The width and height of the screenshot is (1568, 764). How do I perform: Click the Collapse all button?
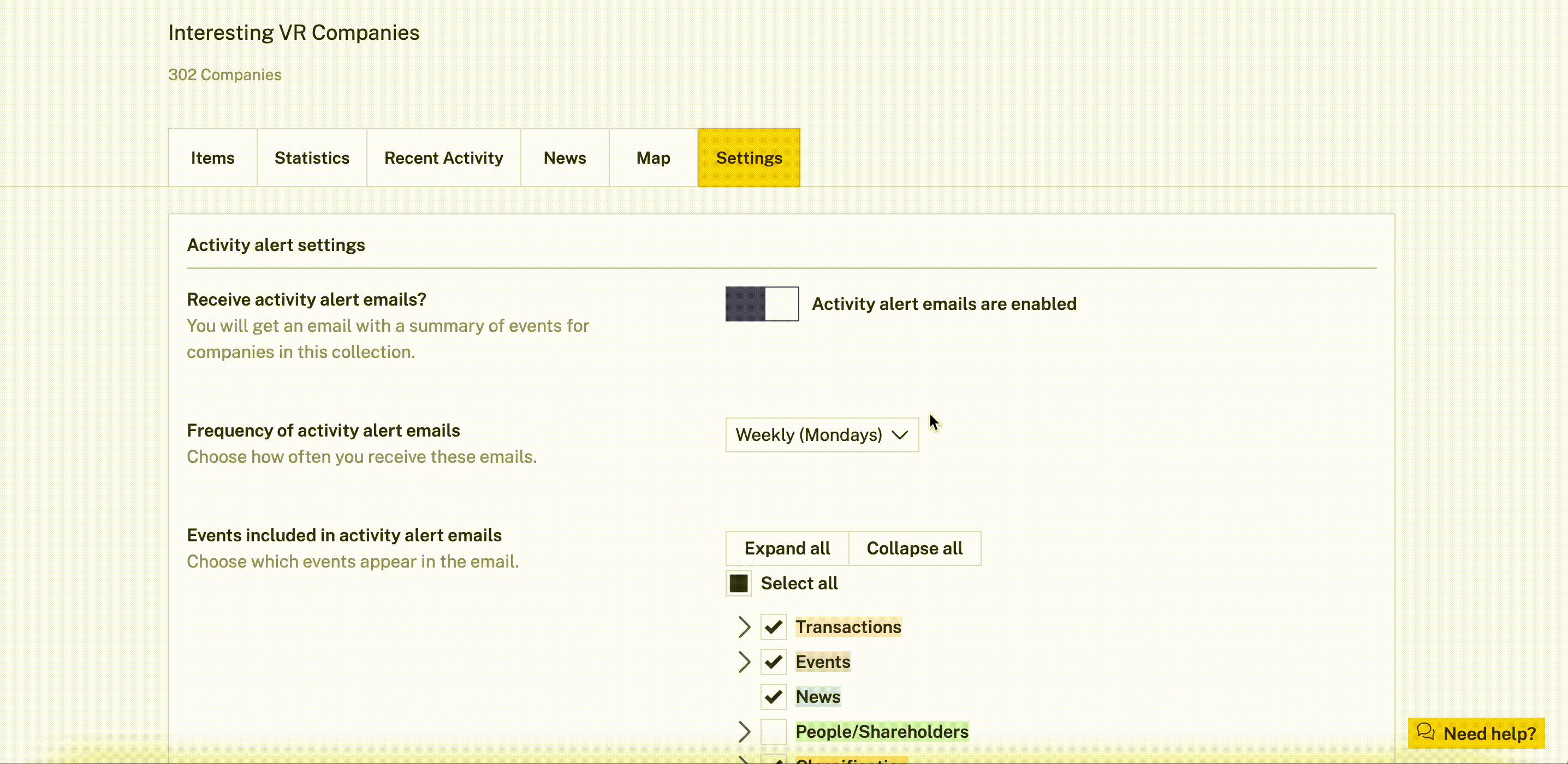[914, 548]
